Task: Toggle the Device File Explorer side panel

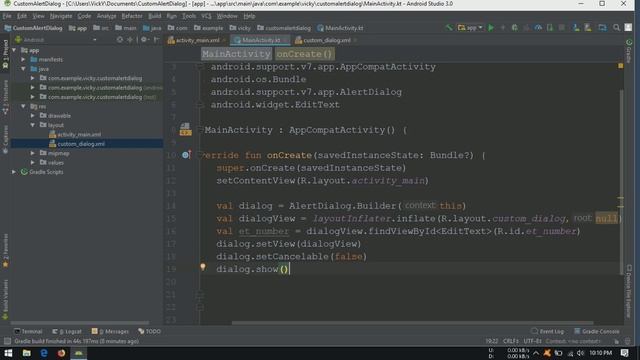Action: [629, 291]
